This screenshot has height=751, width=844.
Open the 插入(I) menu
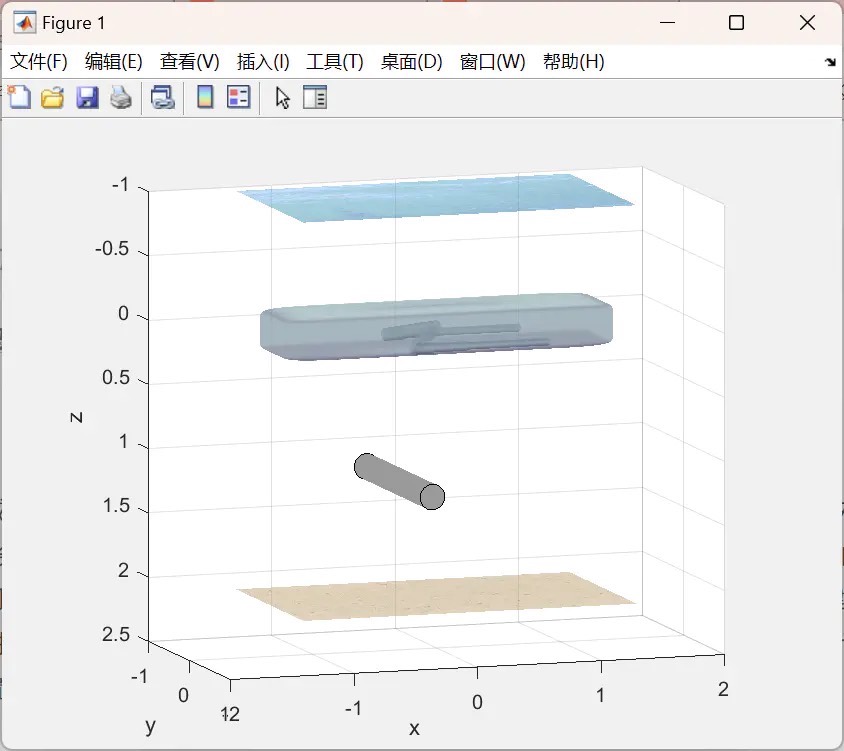[x=263, y=61]
